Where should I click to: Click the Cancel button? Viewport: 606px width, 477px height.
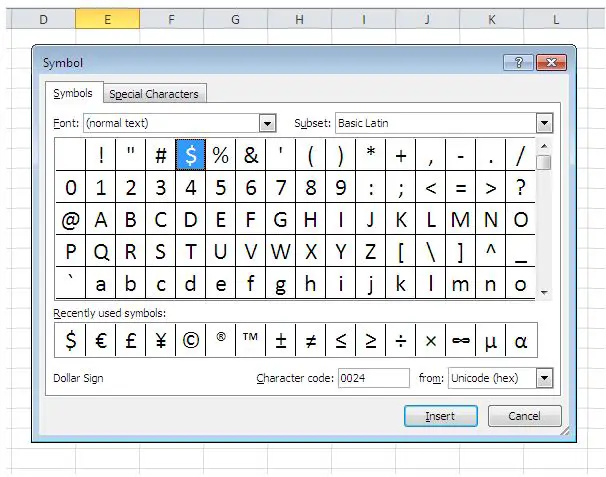(x=524, y=416)
